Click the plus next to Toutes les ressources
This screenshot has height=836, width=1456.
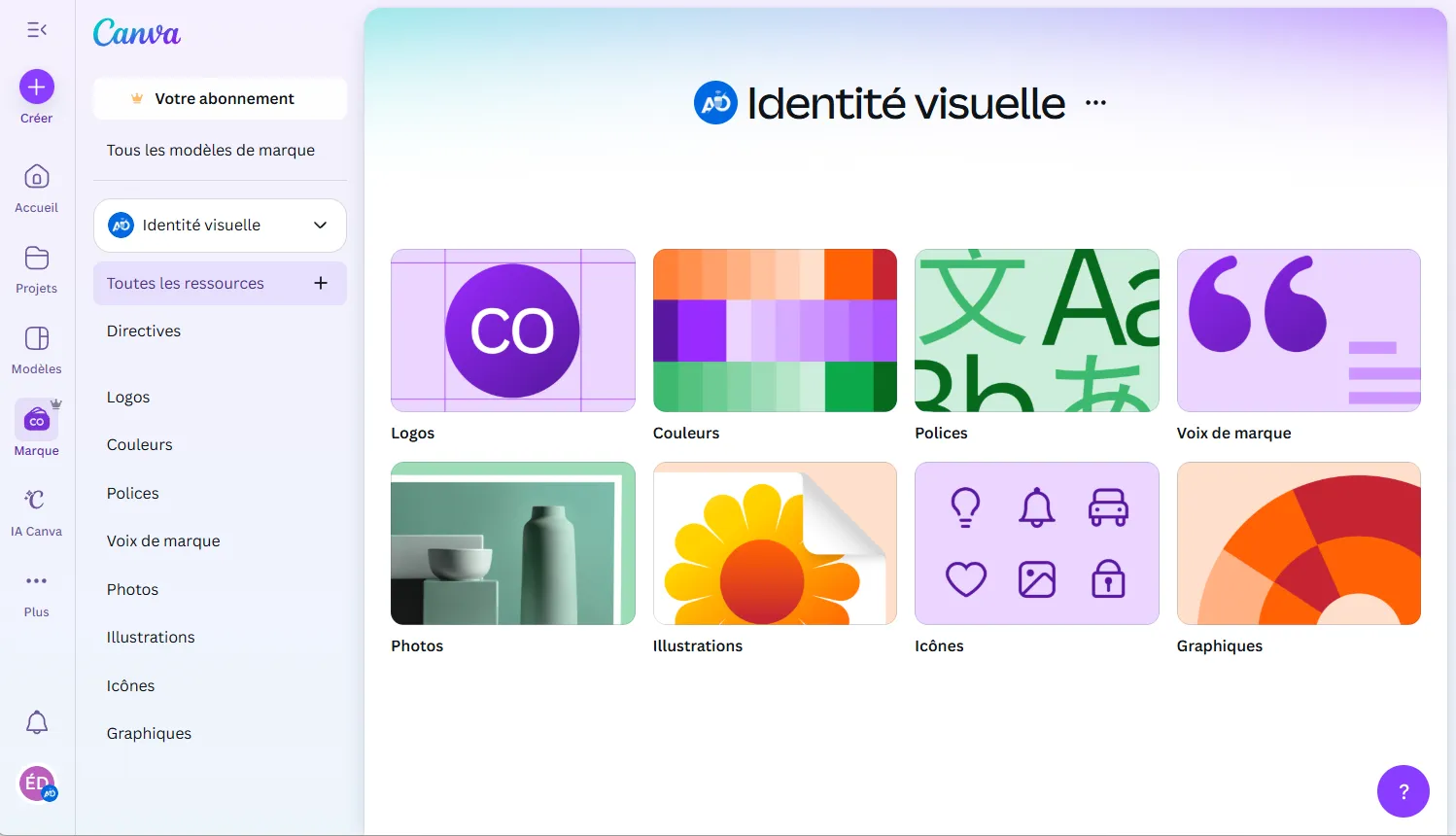click(x=320, y=283)
